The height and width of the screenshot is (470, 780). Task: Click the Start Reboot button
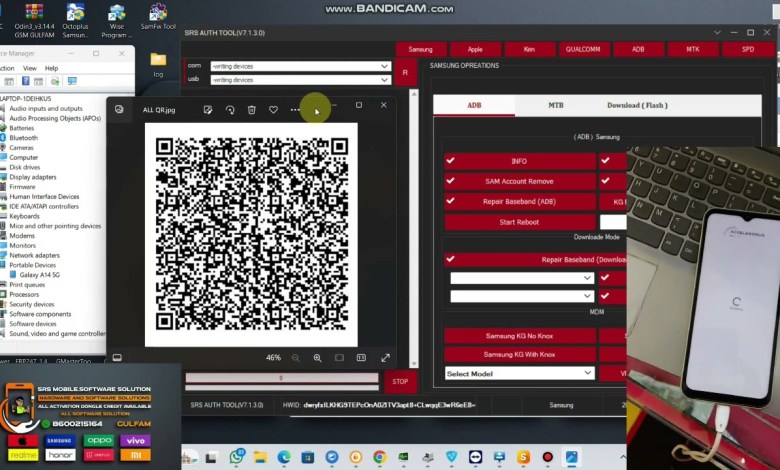[519, 222]
